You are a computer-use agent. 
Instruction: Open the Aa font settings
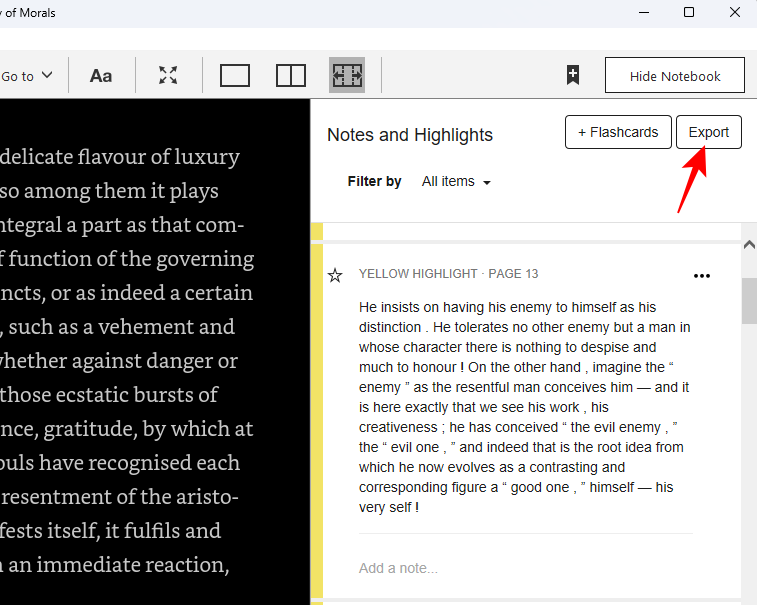(101, 76)
